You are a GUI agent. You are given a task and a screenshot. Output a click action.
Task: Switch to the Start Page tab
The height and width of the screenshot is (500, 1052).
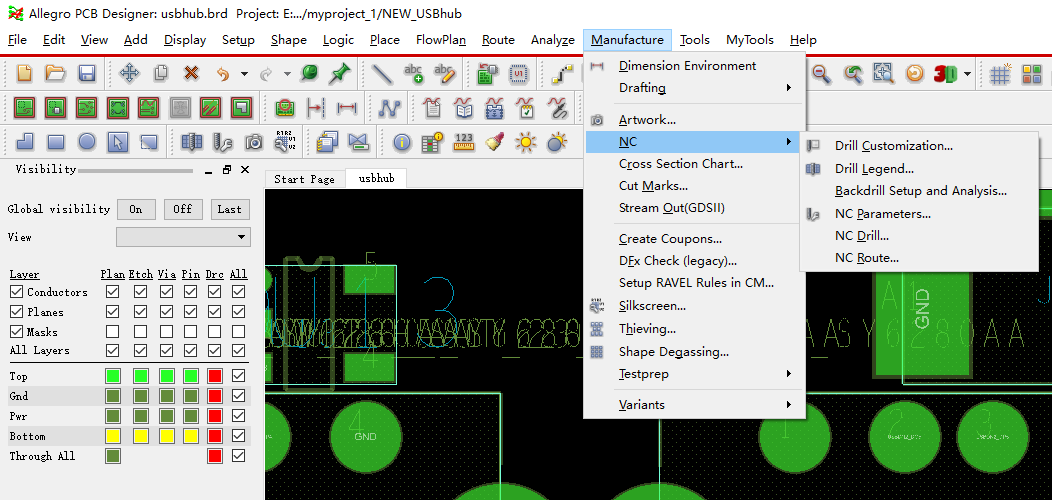coord(305,179)
